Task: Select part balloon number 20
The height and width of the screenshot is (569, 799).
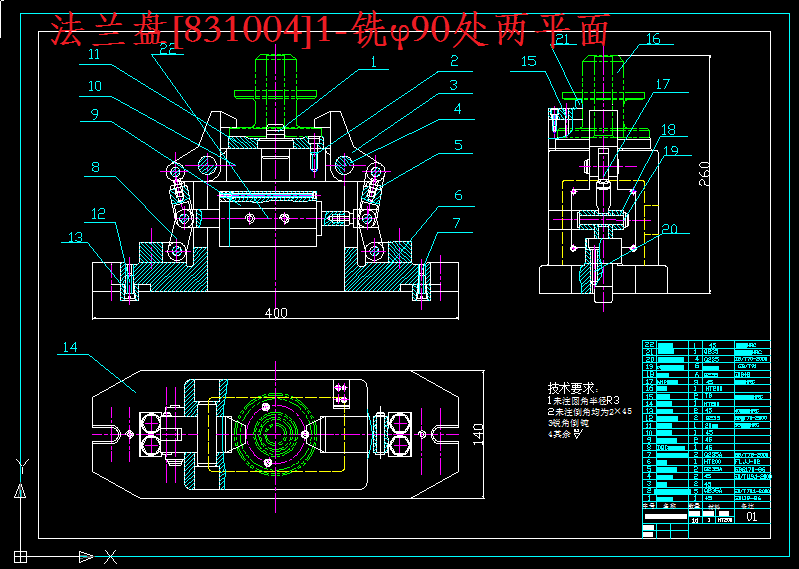Action: coord(670,229)
